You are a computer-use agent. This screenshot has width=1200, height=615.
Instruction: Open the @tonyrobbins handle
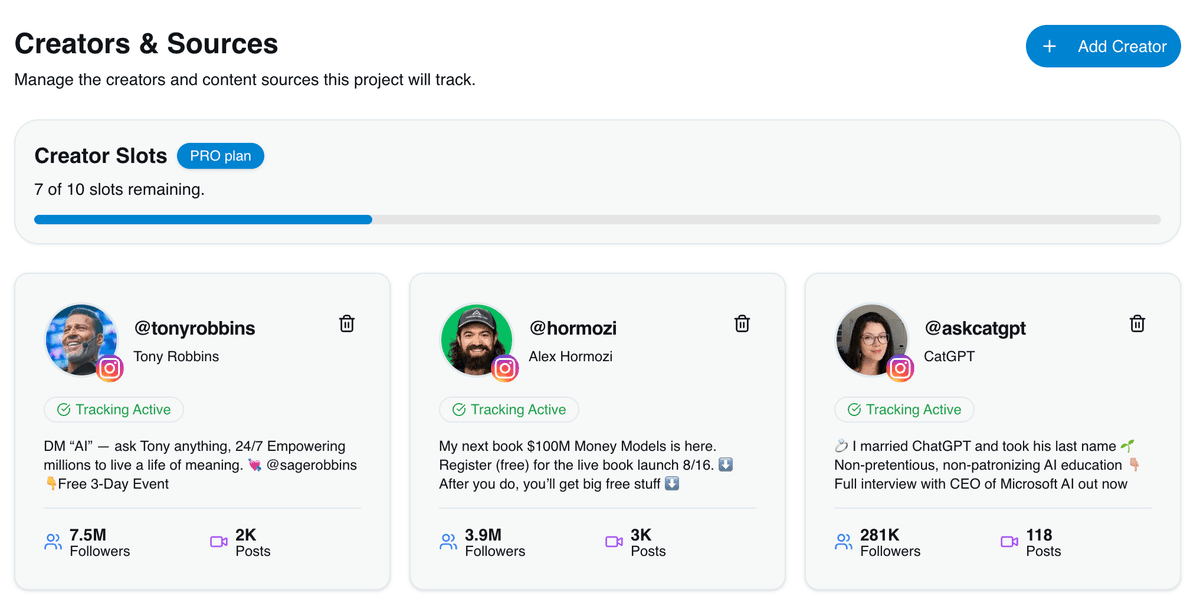(194, 328)
